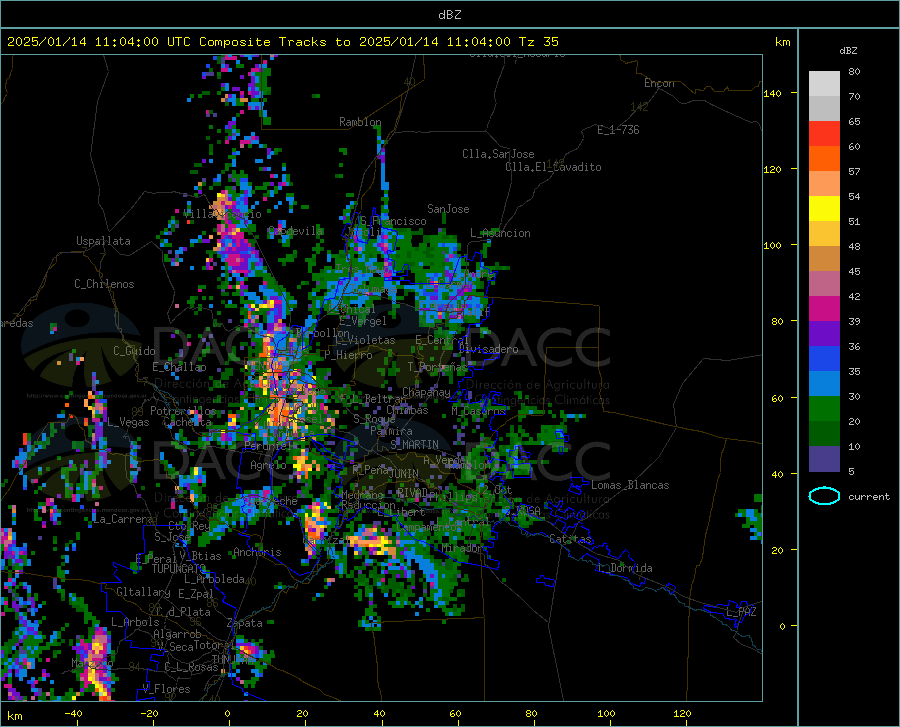Select the light gray 70–80 dBZ swatch
Viewport: 900px width, 727px height.
pos(824,83)
